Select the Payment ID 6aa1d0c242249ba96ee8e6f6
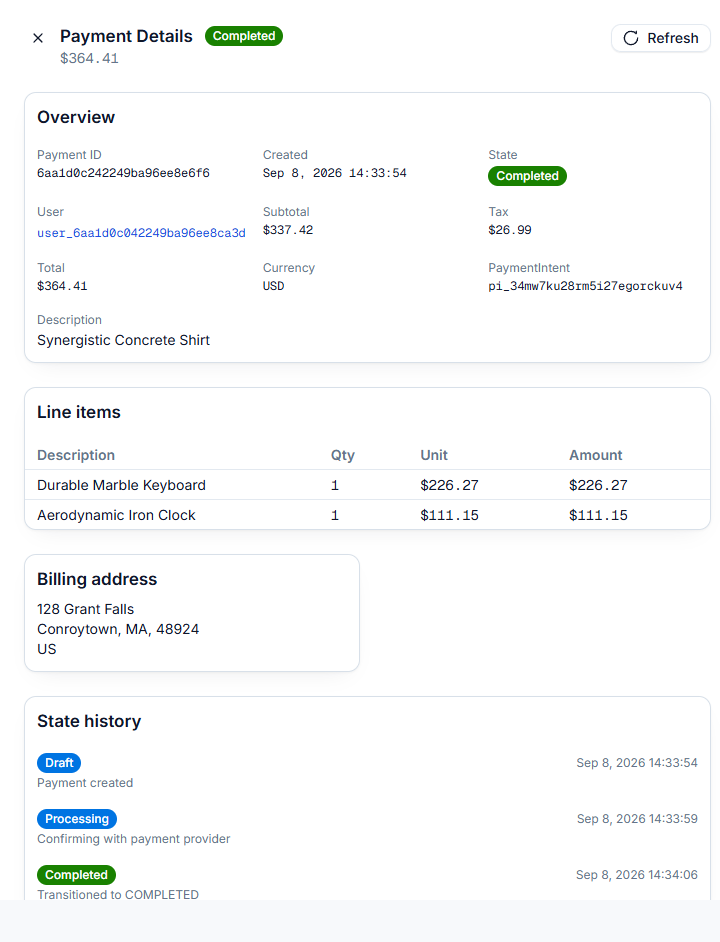Viewport: 720px width, 942px height. pyautogui.click(x=123, y=173)
